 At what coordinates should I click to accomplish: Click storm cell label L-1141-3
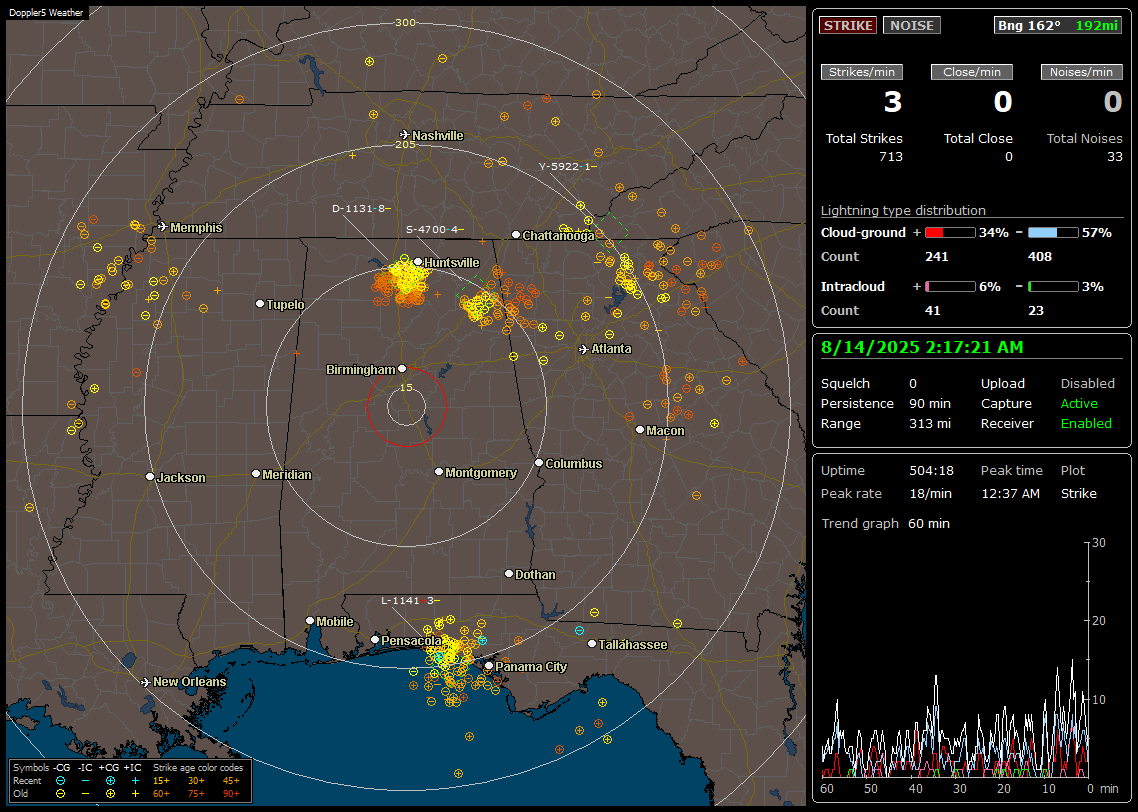[410, 601]
